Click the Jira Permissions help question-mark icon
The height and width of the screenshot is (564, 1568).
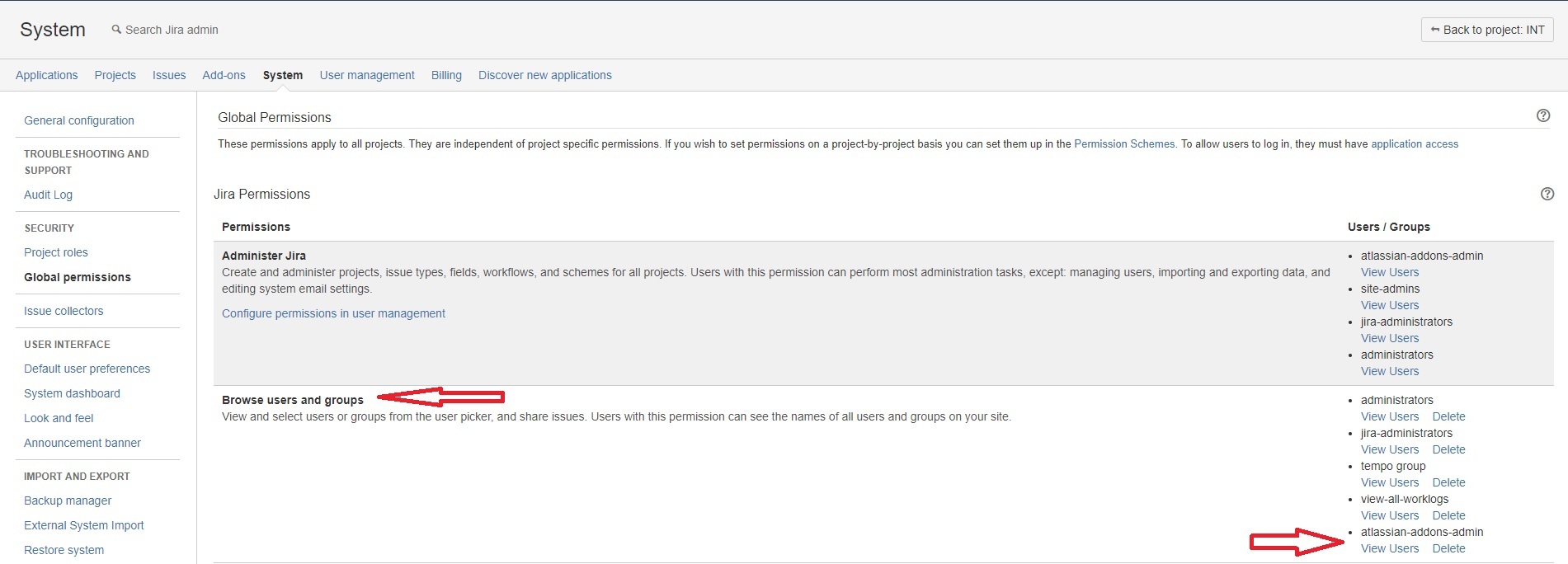click(1547, 194)
